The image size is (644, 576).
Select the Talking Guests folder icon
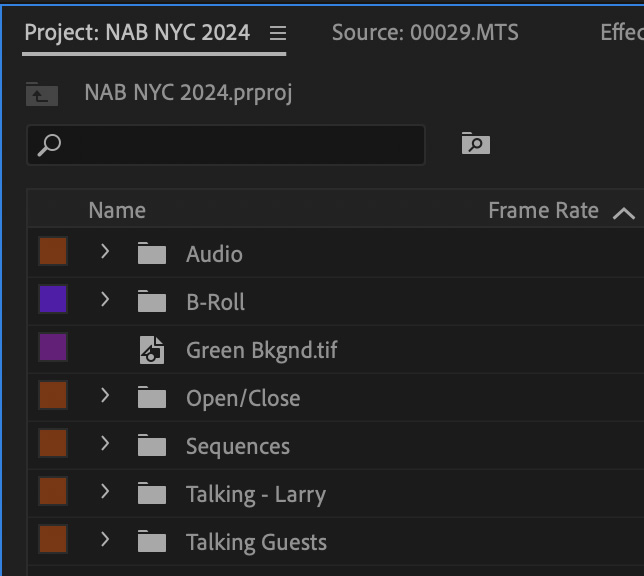click(152, 541)
